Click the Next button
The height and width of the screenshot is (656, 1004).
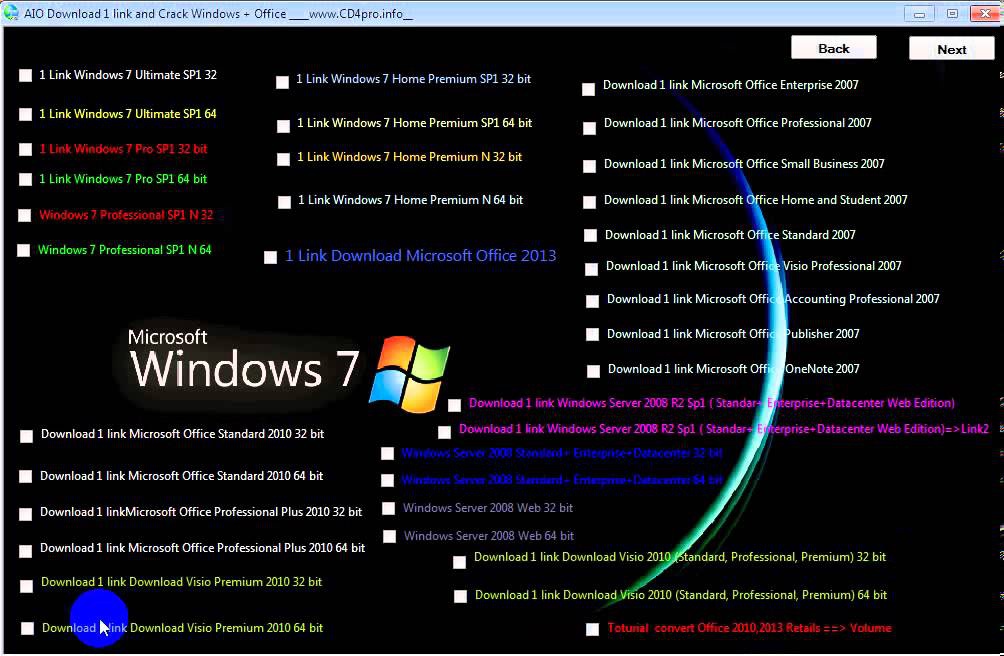point(951,49)
